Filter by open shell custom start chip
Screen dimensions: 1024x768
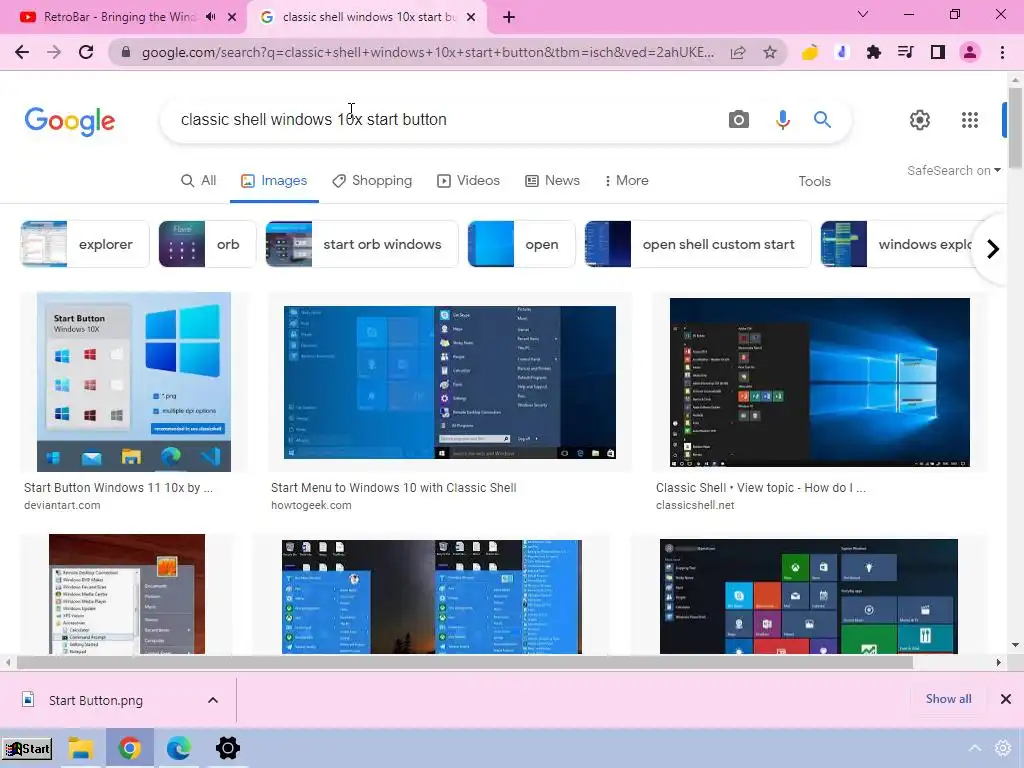pyautogui.click(x=697, y=244)
